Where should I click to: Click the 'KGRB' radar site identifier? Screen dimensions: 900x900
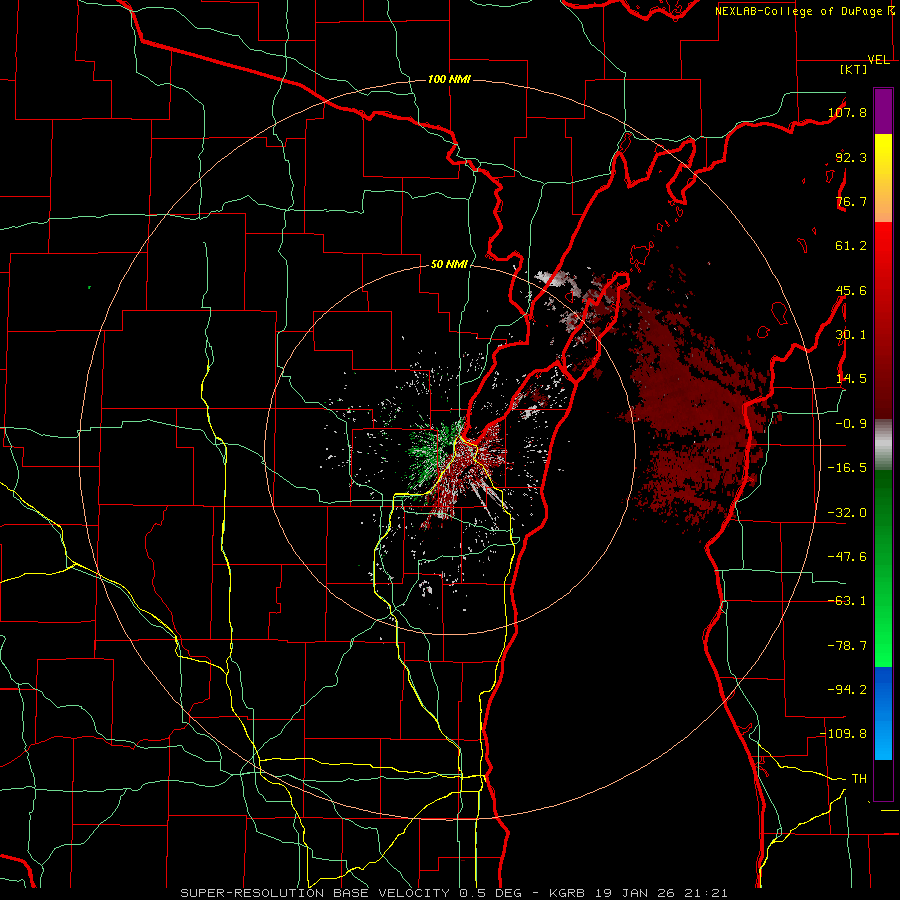coord(568,893)
